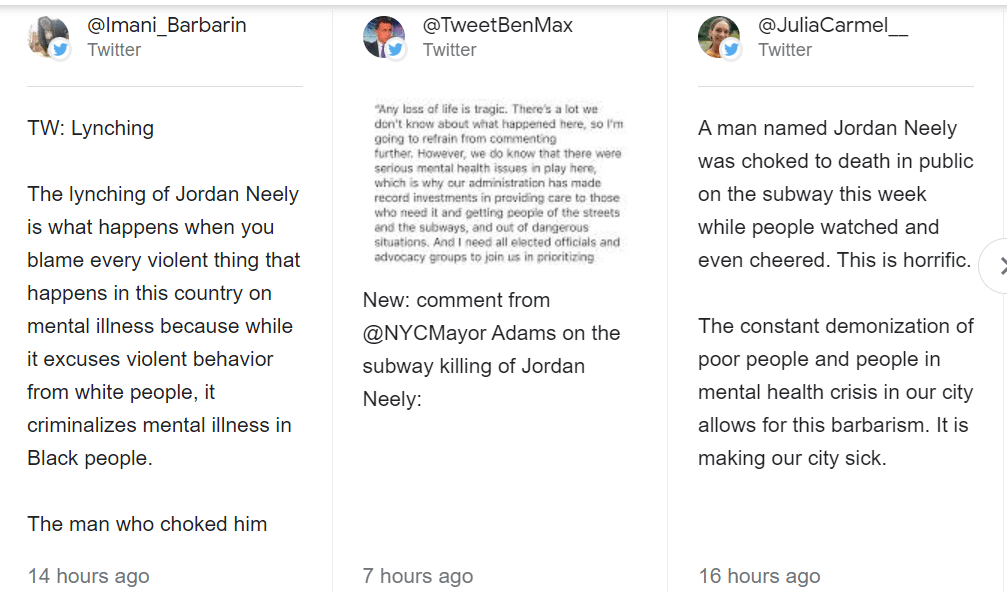Image resolution: width=1007 pixels, height=596 pixels.
Task: Click Twitter source label under @Imani_Barbarin
Action: click(x=114, y=50)
